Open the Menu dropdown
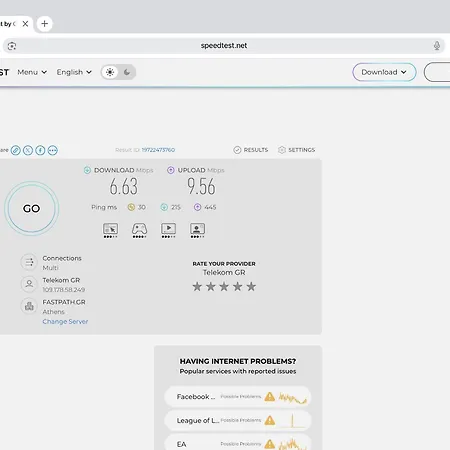 point(32,72)
